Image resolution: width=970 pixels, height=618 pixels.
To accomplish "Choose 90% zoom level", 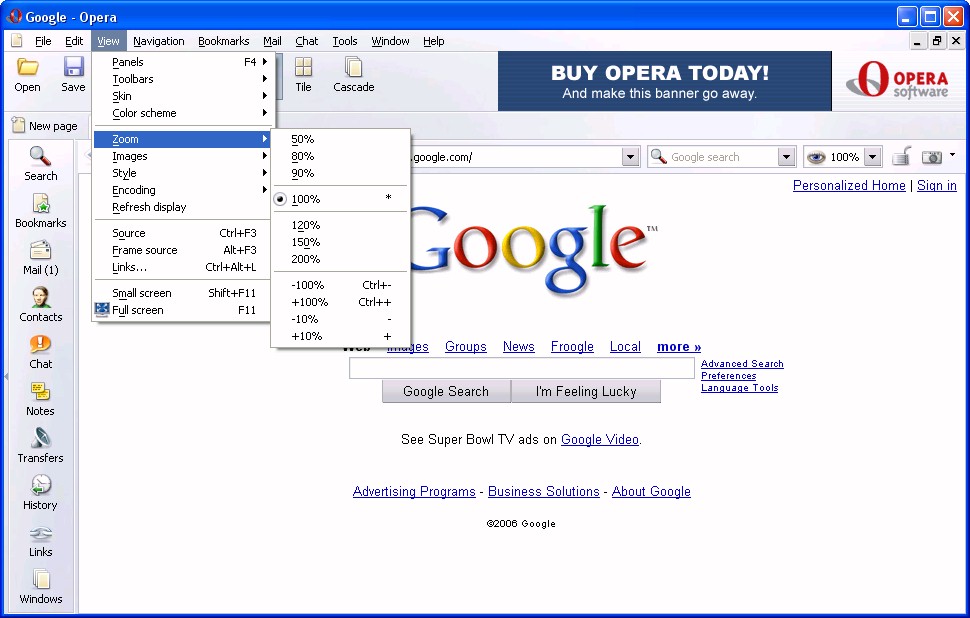I will [x=340, y=173].
